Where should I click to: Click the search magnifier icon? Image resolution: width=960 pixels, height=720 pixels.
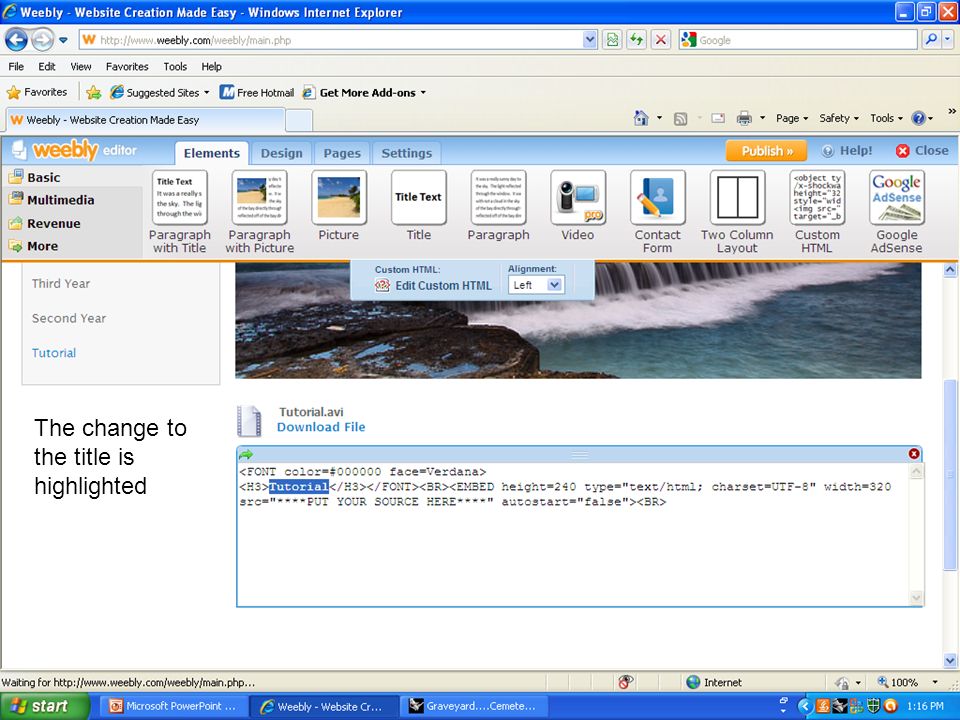(931, 40)
